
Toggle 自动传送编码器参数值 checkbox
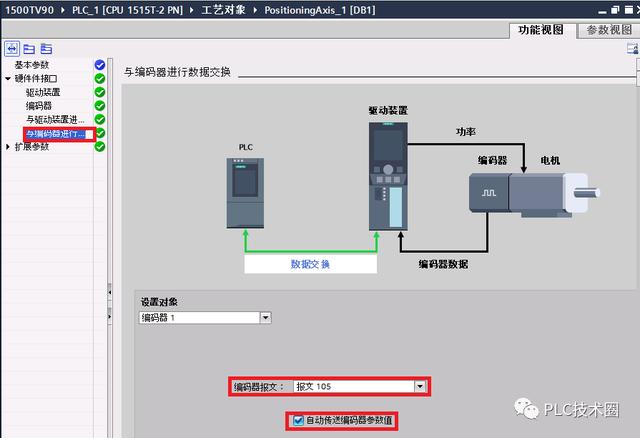(298, 421)
